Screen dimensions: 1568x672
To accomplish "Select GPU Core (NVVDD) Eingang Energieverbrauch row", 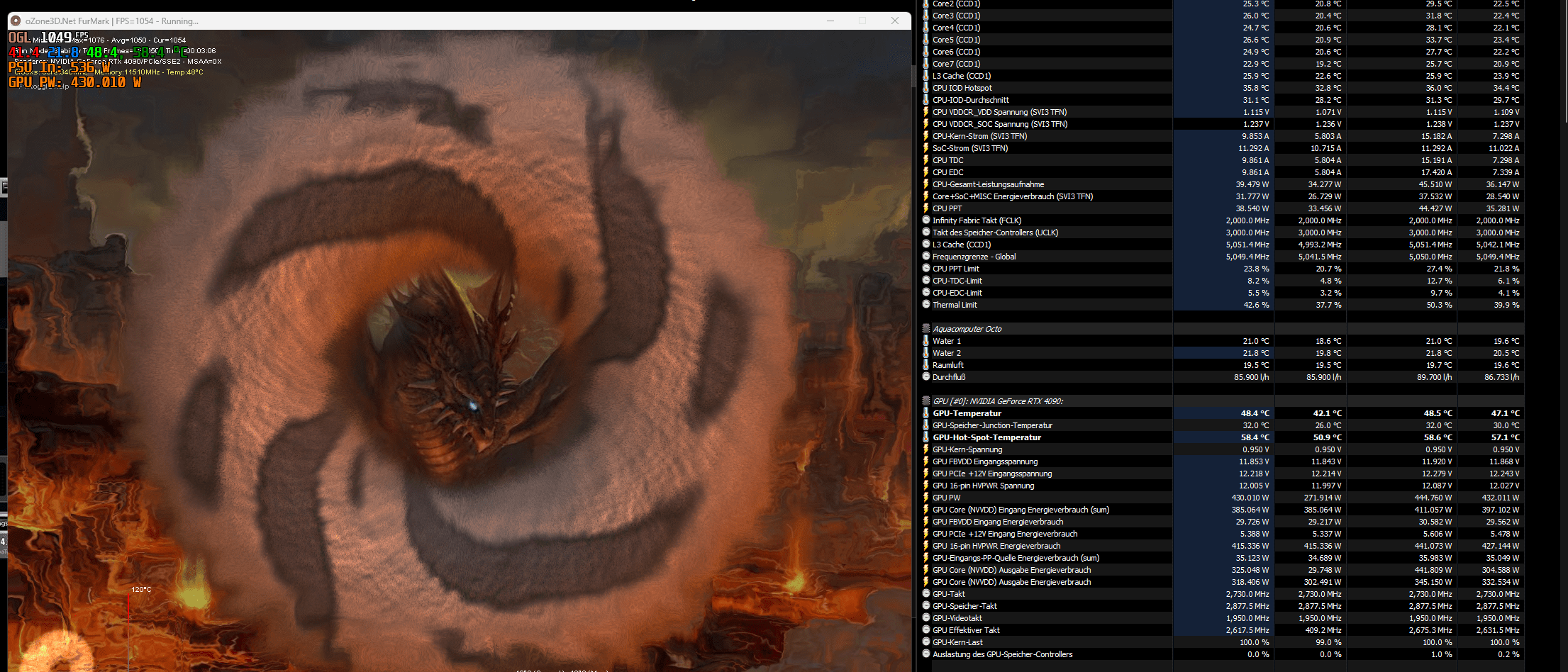I will click(x=1021, y=510).
